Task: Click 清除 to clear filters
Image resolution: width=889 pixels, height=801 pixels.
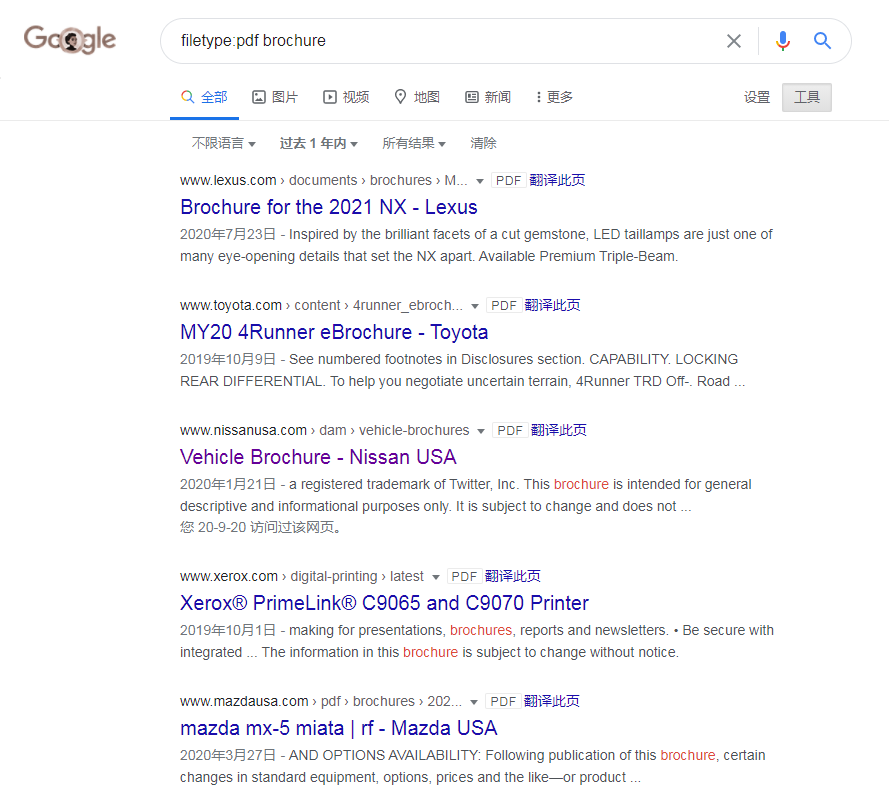Action: [x=483, y=143]
